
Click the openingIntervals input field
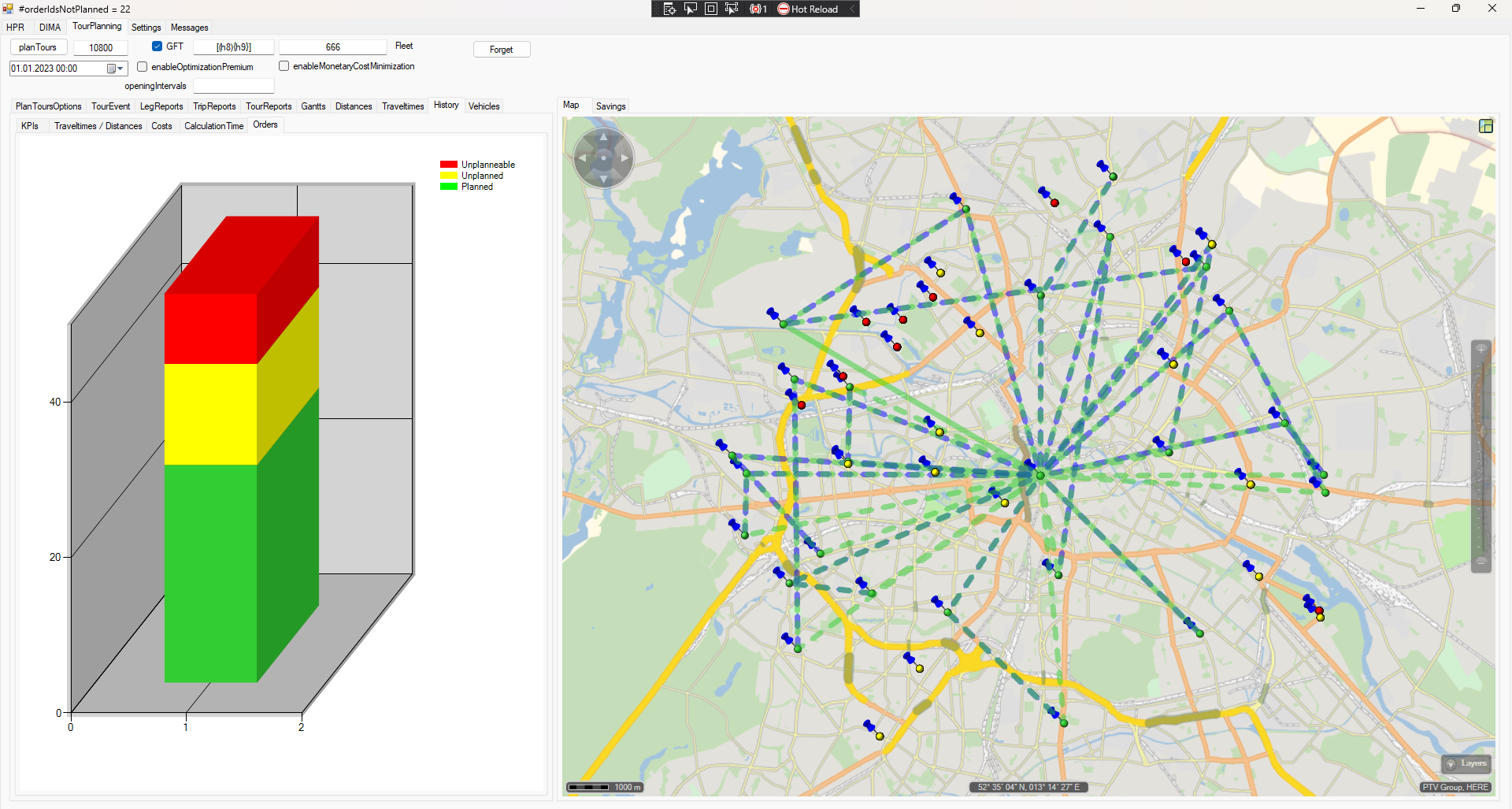(x=234, y=86)
